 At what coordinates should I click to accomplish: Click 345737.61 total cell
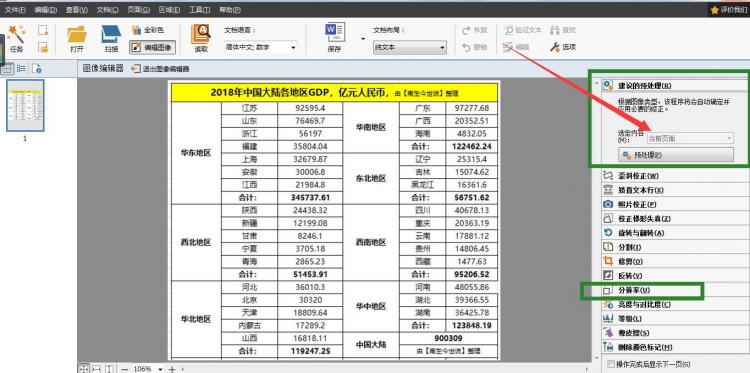pyautogui.click(x=310, y=197)
